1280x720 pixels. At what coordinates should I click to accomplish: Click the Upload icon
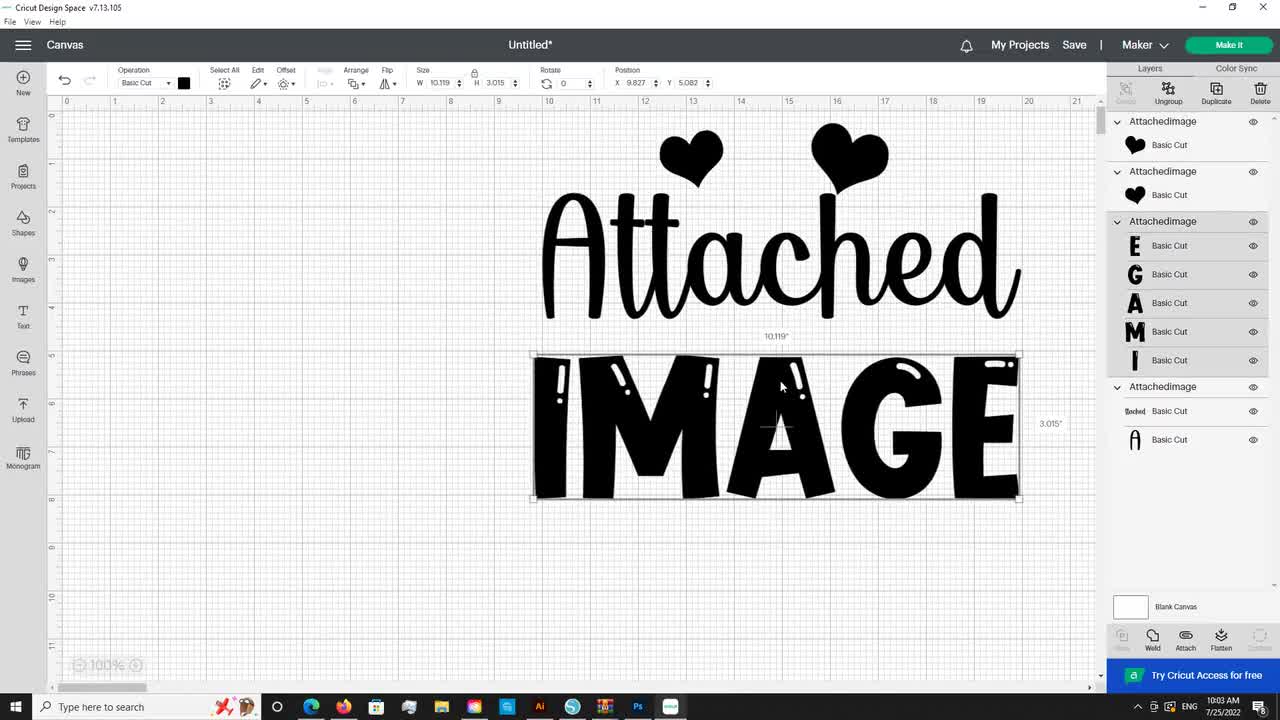[23, 410]
